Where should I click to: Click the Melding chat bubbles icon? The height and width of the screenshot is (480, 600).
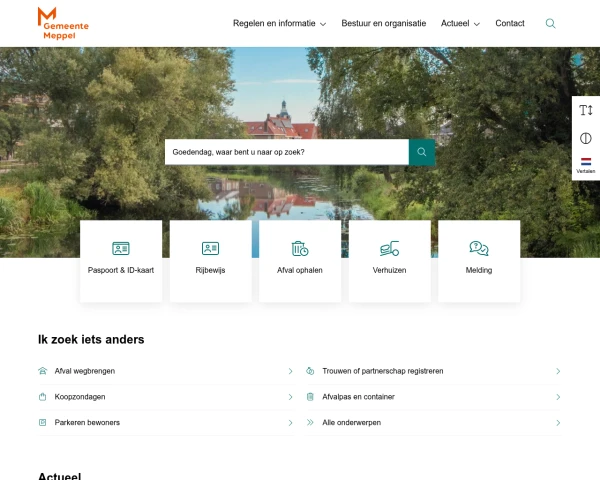point(479,248)
